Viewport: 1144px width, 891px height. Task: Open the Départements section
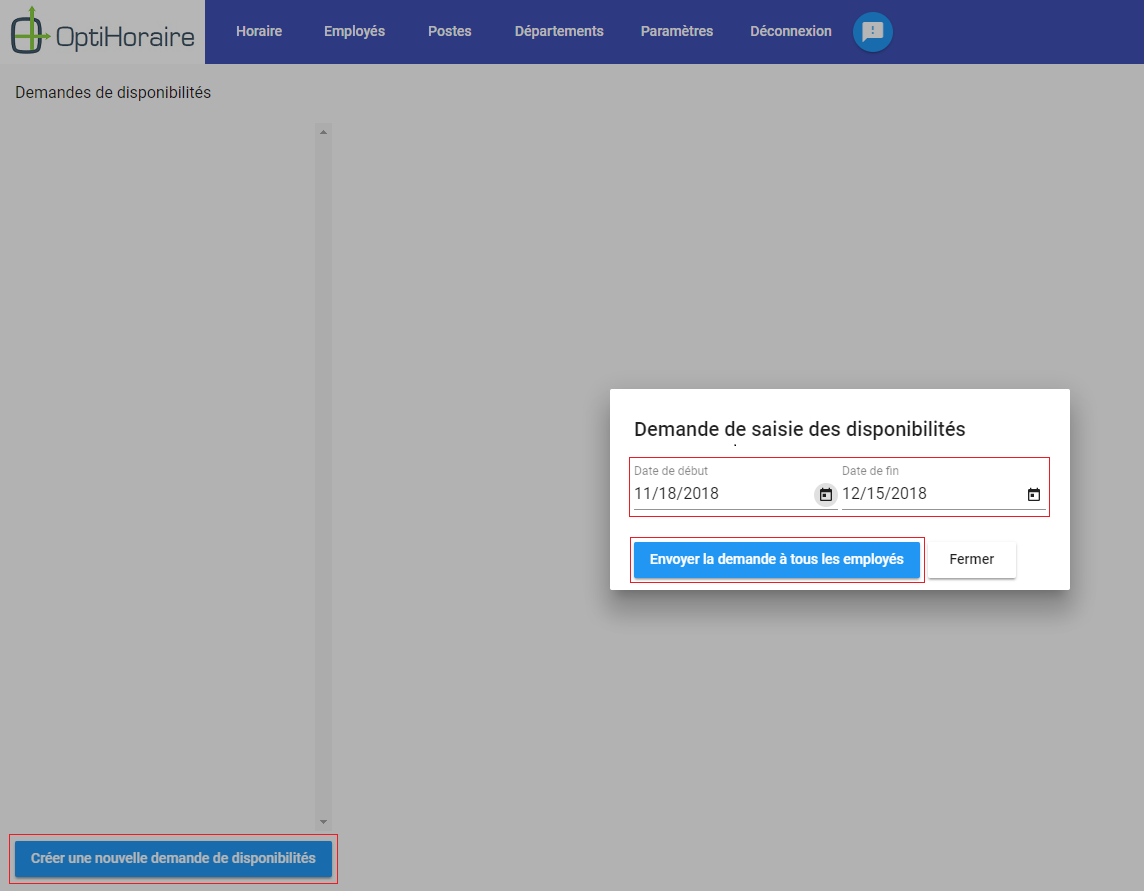(559, 31)
